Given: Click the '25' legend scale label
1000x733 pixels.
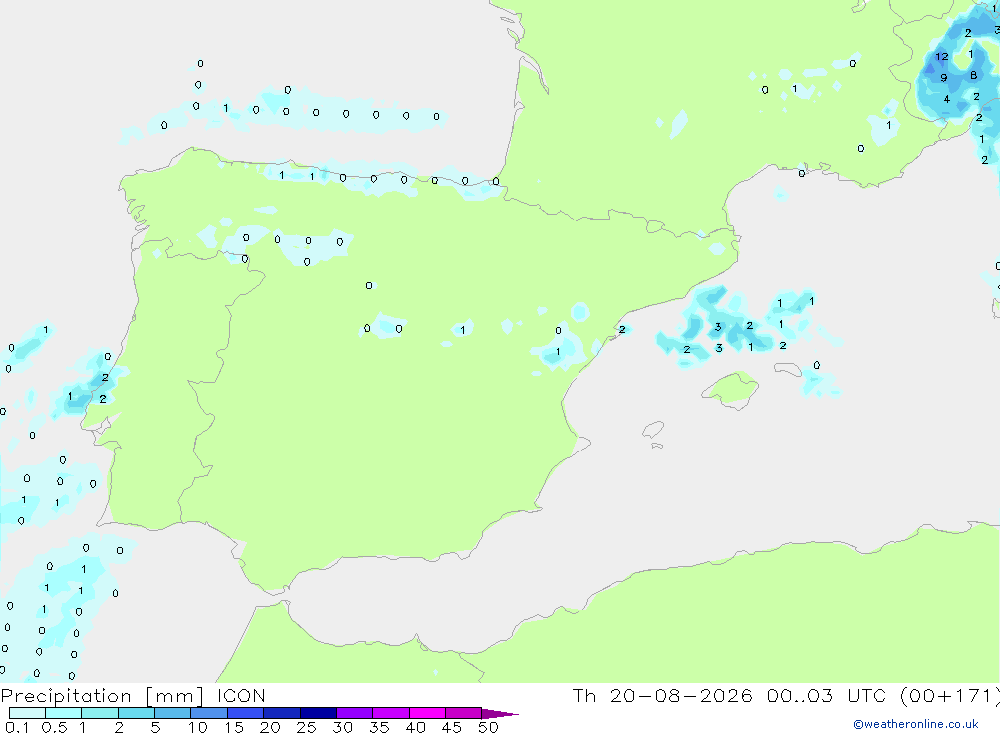Looking at the screenshot, I should click(x=306, y=727).
